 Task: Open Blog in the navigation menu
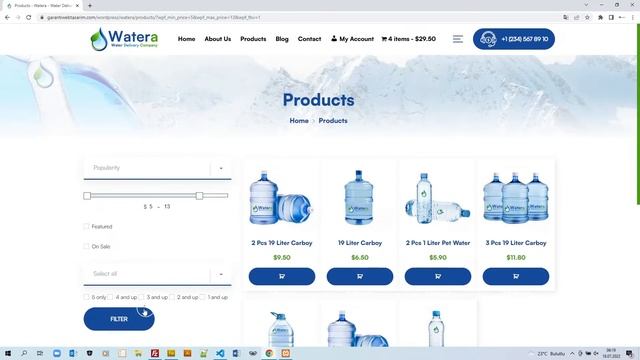[282, 39]
